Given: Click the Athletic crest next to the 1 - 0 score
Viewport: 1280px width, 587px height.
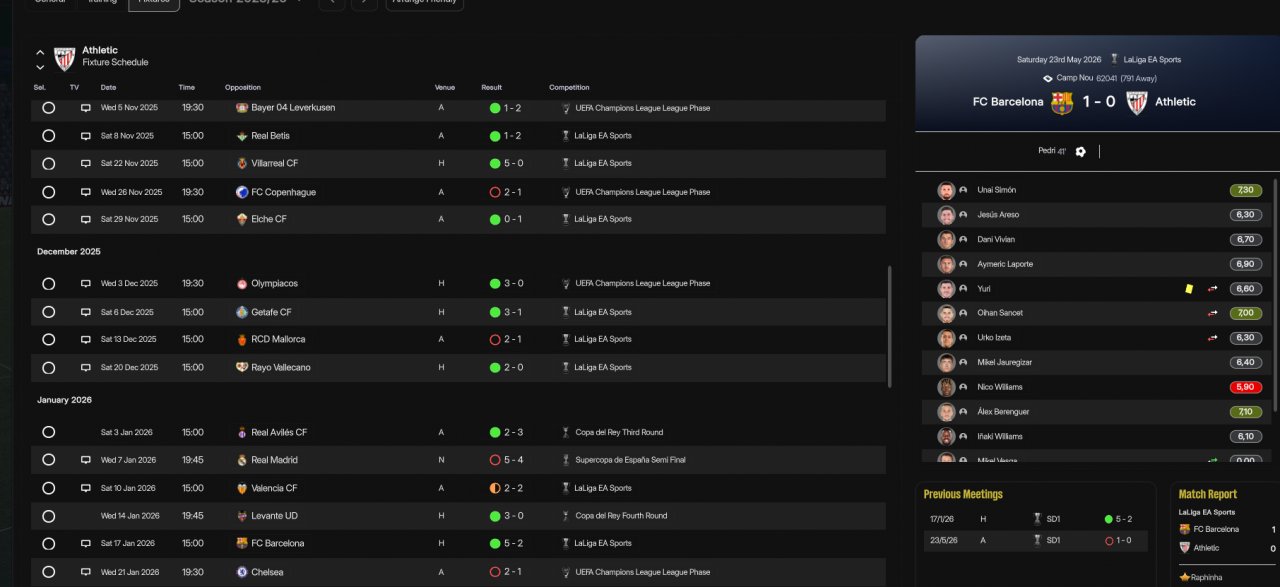Looking at the screenshot, I should tap(1137, 102).
